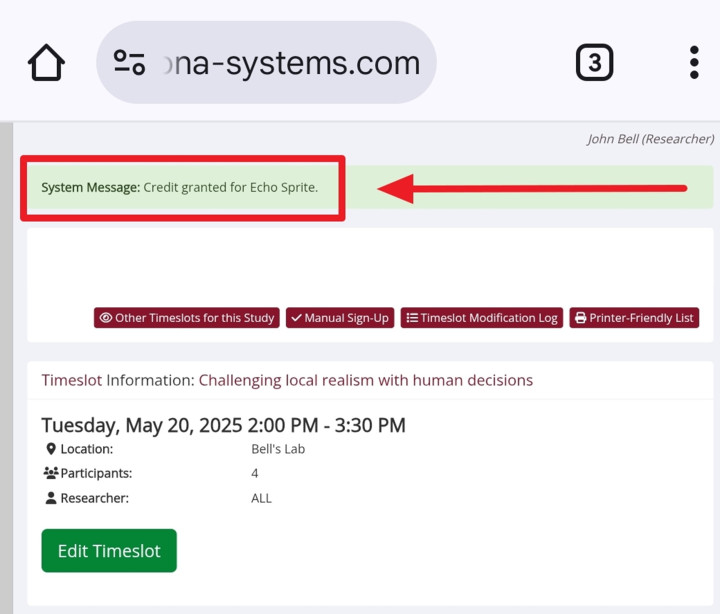
Task: Click the Credit granted system message banner
Action: coord(370,187)
